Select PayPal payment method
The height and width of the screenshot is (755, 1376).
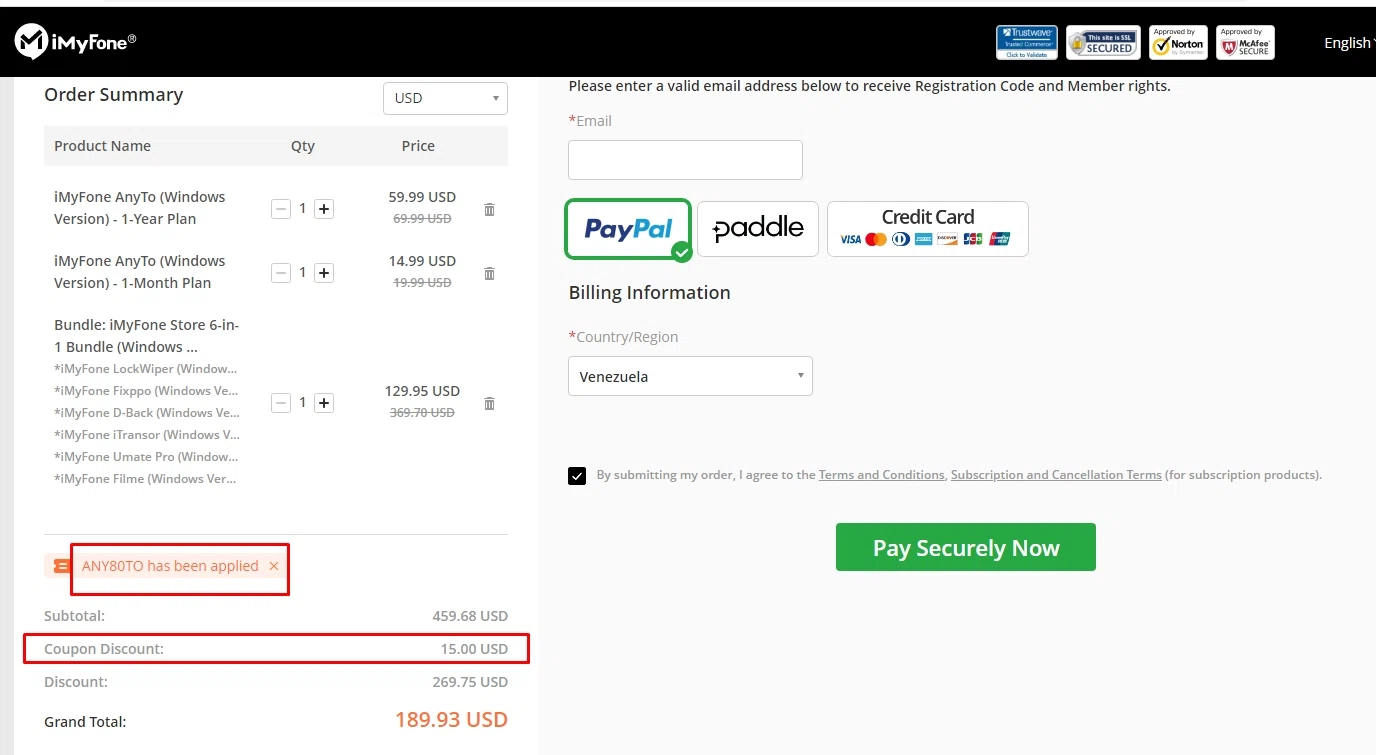pos(628,229)
